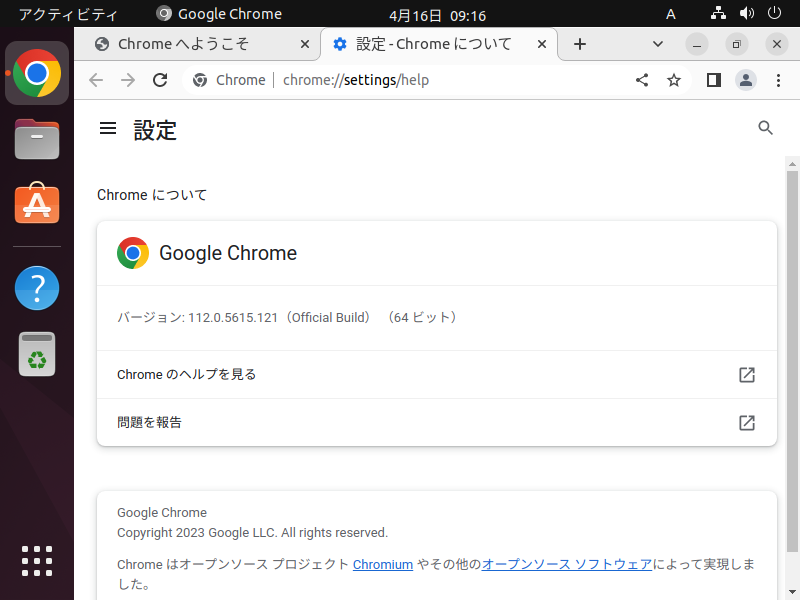Show all applications grid

(37, 561)
